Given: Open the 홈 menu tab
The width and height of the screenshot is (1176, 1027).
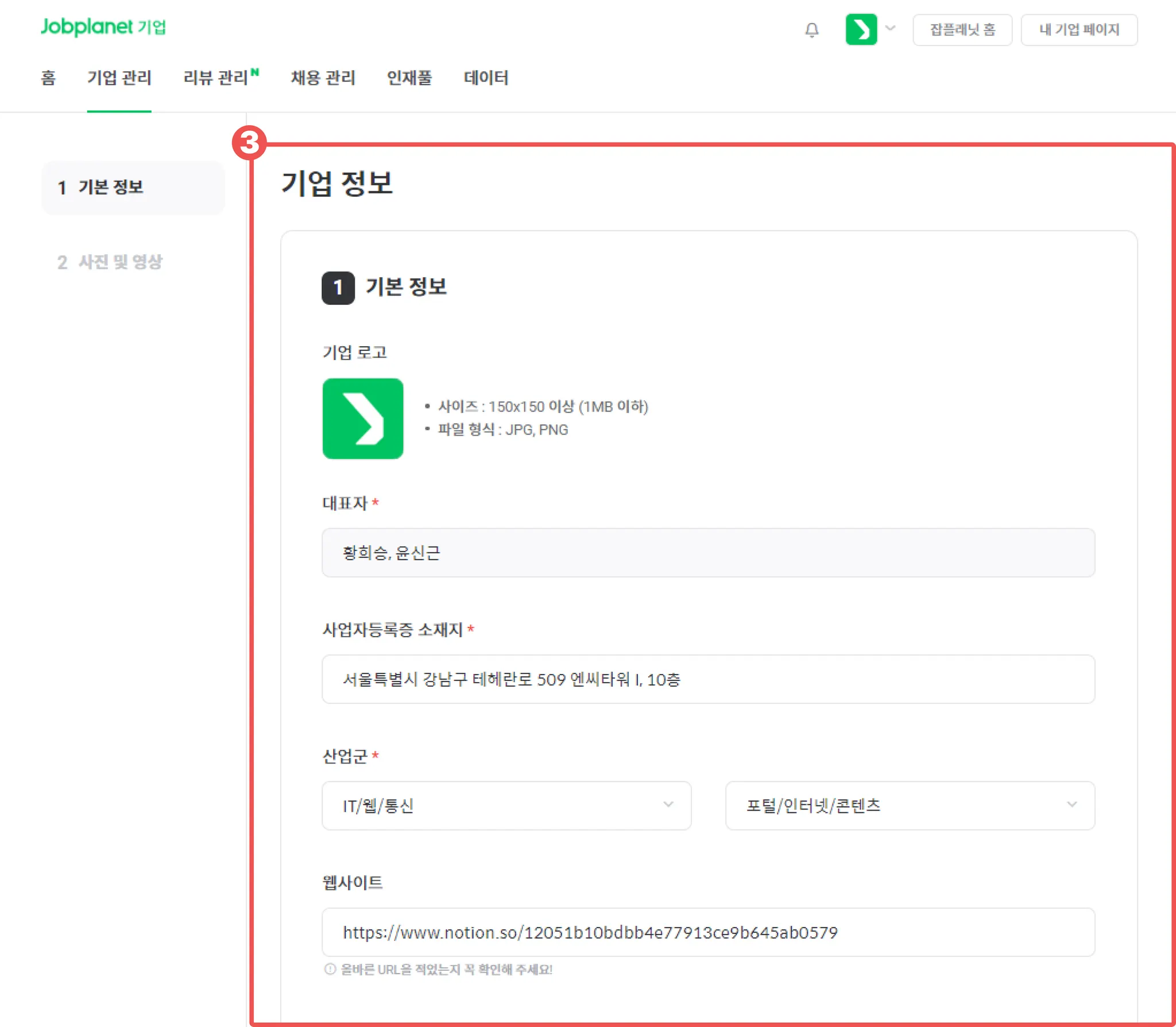Looking at the screenshot, I should coord(48,77).
